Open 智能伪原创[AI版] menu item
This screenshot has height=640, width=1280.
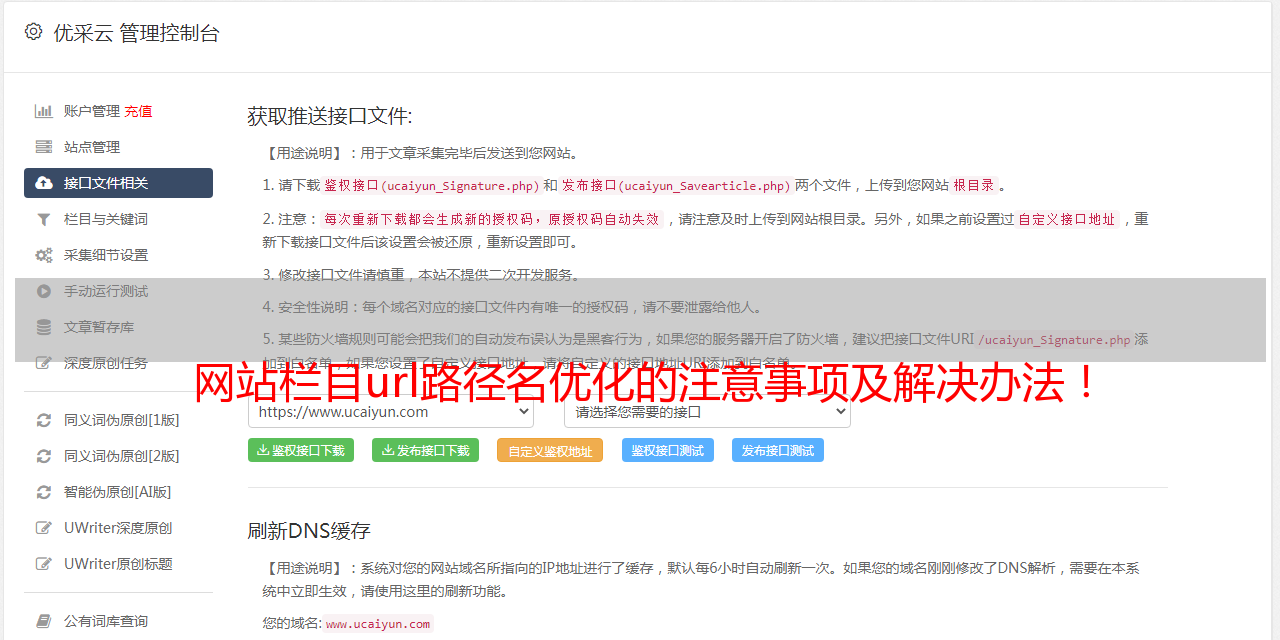coord(118,492)
